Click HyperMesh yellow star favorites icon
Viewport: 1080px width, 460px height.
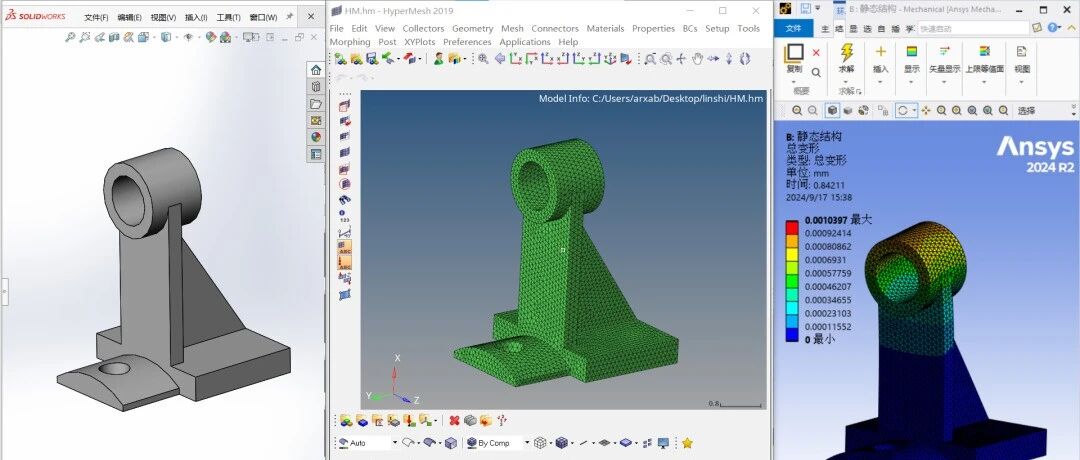click(x=687, y=443)
